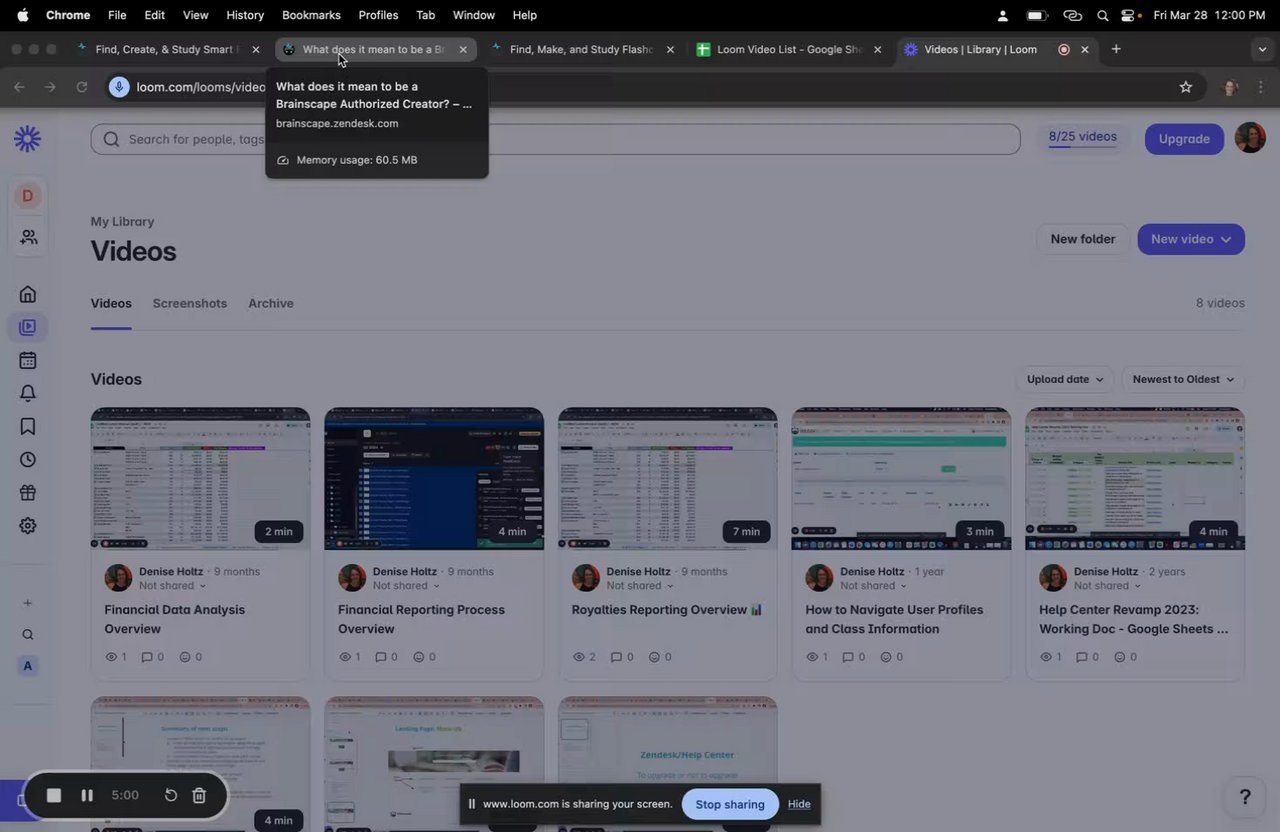Open the Financial Reporting Process Overview thumbnail

click(x=434, y=479)
